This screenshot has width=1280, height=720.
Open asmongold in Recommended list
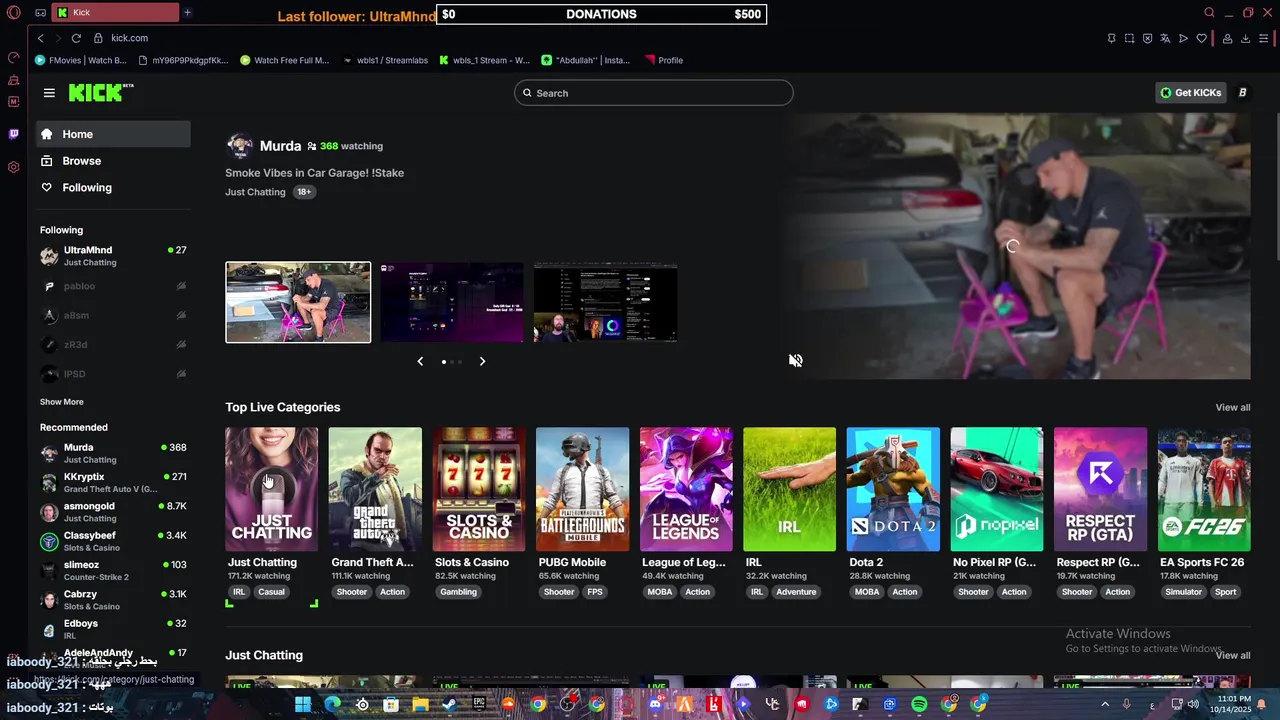pos(113,512)
